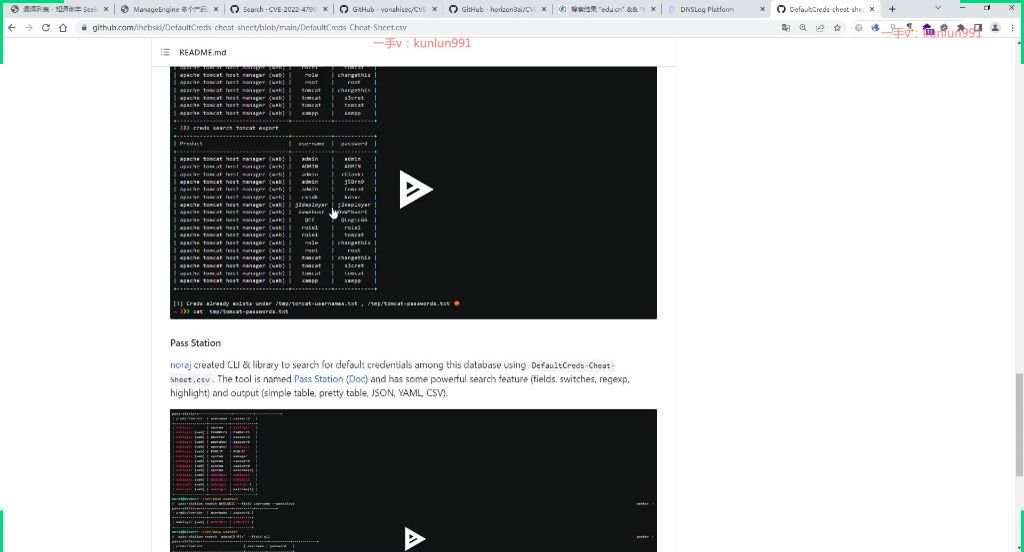This screenshot has height=552, width=1024.
Task: View site security lock info
Action: click(x=84, y=28)
